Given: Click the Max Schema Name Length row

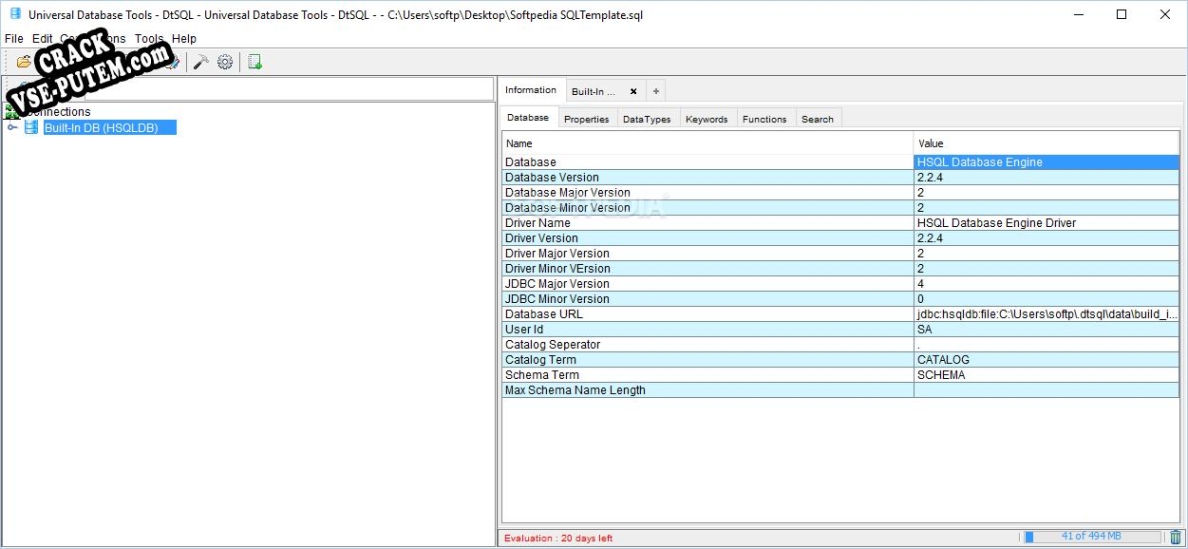Looking at the screenshot, I should pos(841,389).
